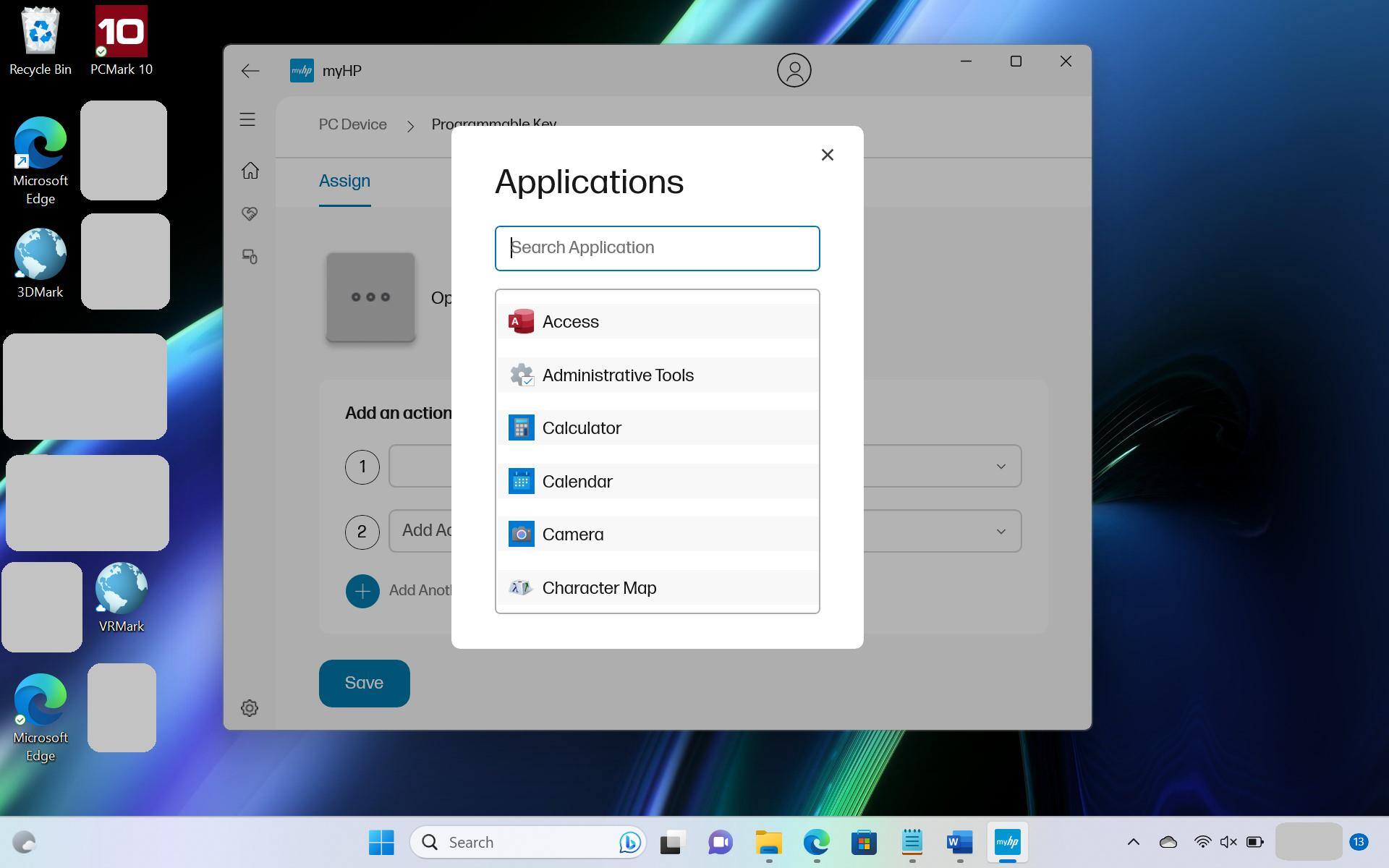
Task: Open the hamburger navigation menu
Action: (247, 119)
